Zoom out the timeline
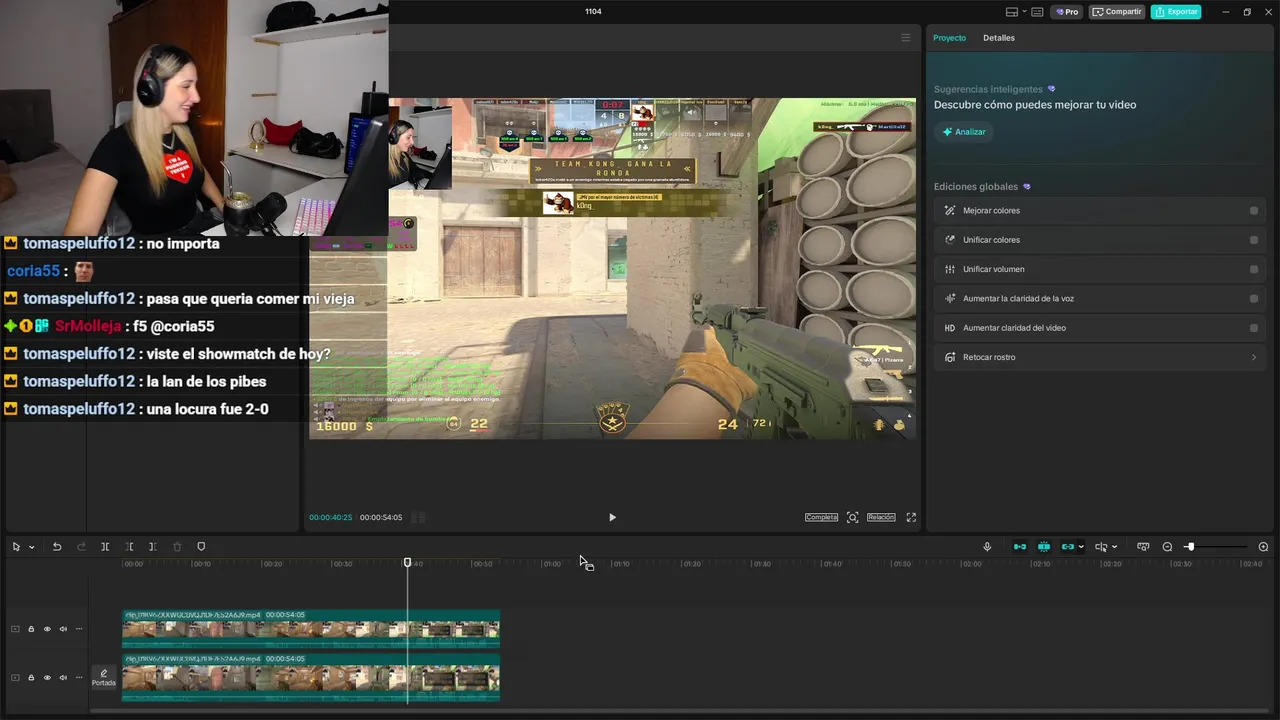Screen dimensions: 1280x720 click(1167, 547)
